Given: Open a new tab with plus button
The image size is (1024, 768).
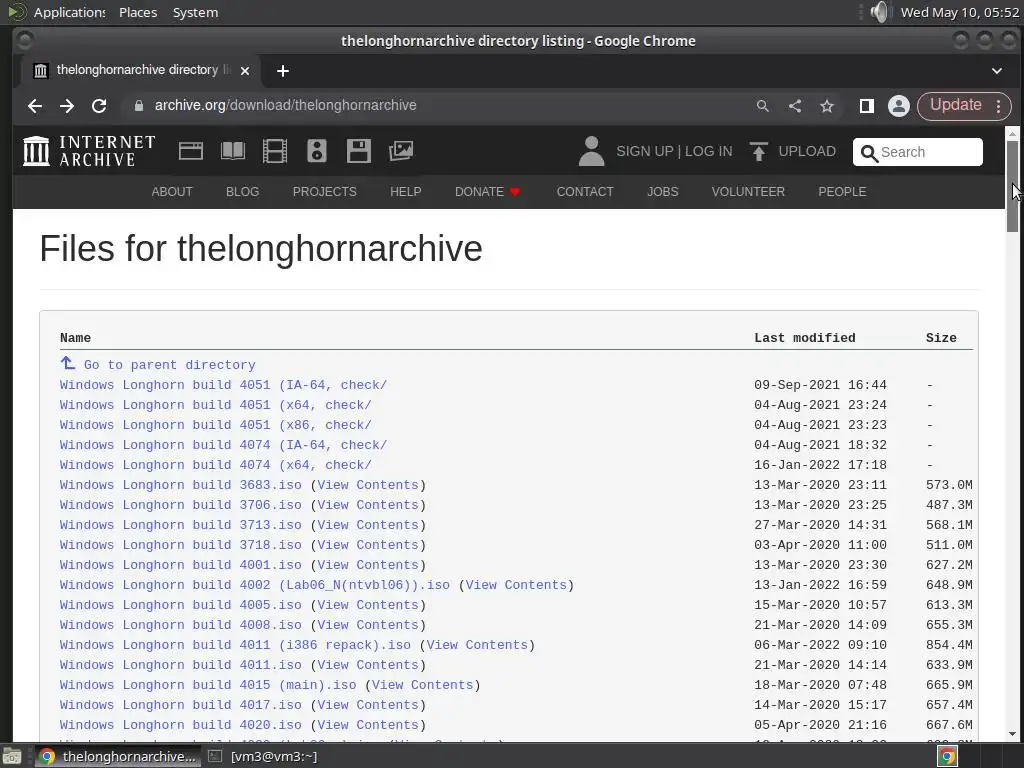Looking at the screenshot, I should coord(283,71).
